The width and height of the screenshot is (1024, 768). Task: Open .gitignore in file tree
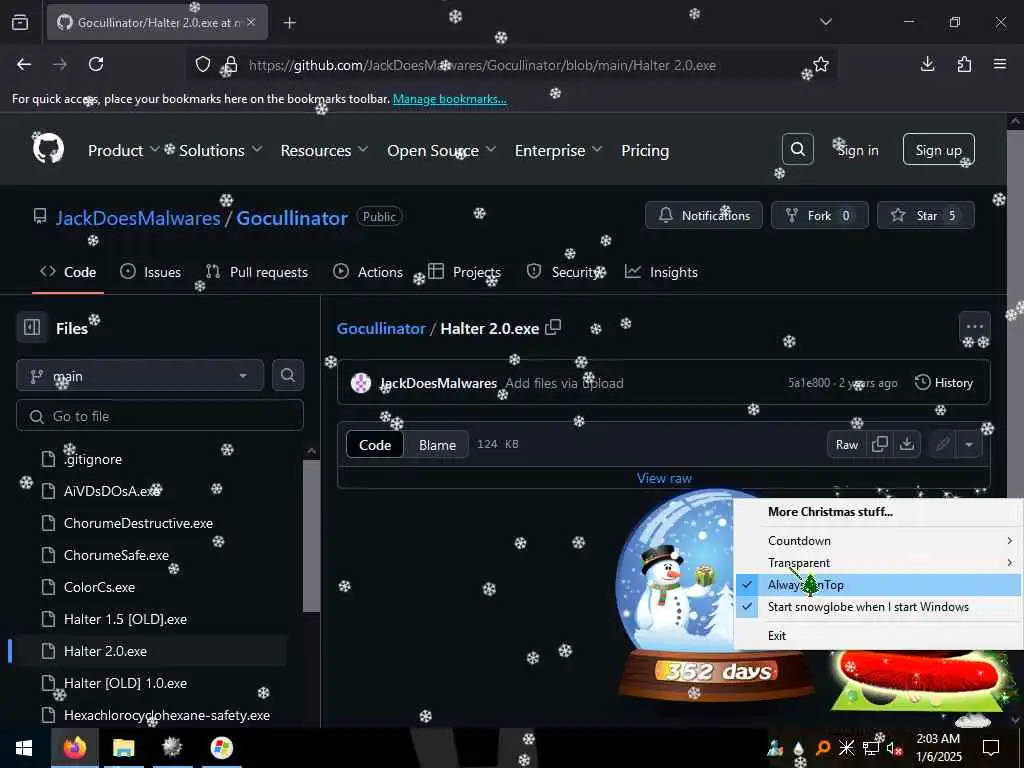point(93,459)
